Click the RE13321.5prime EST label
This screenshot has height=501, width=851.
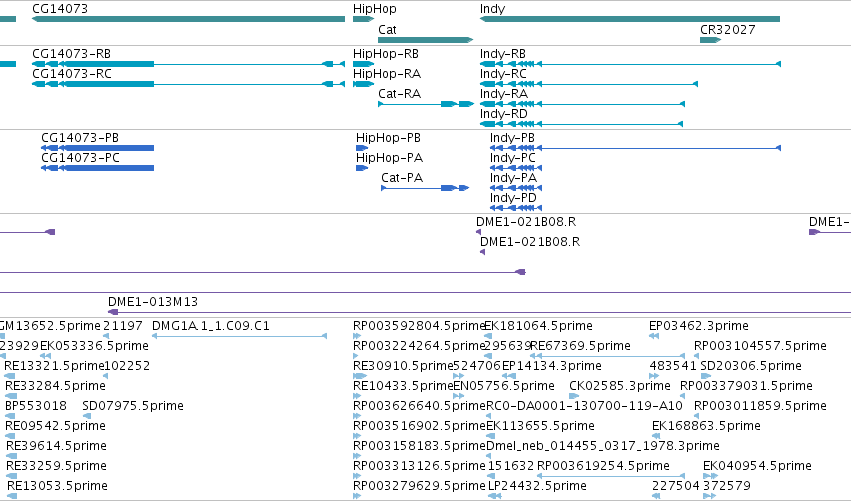(54, 366)
